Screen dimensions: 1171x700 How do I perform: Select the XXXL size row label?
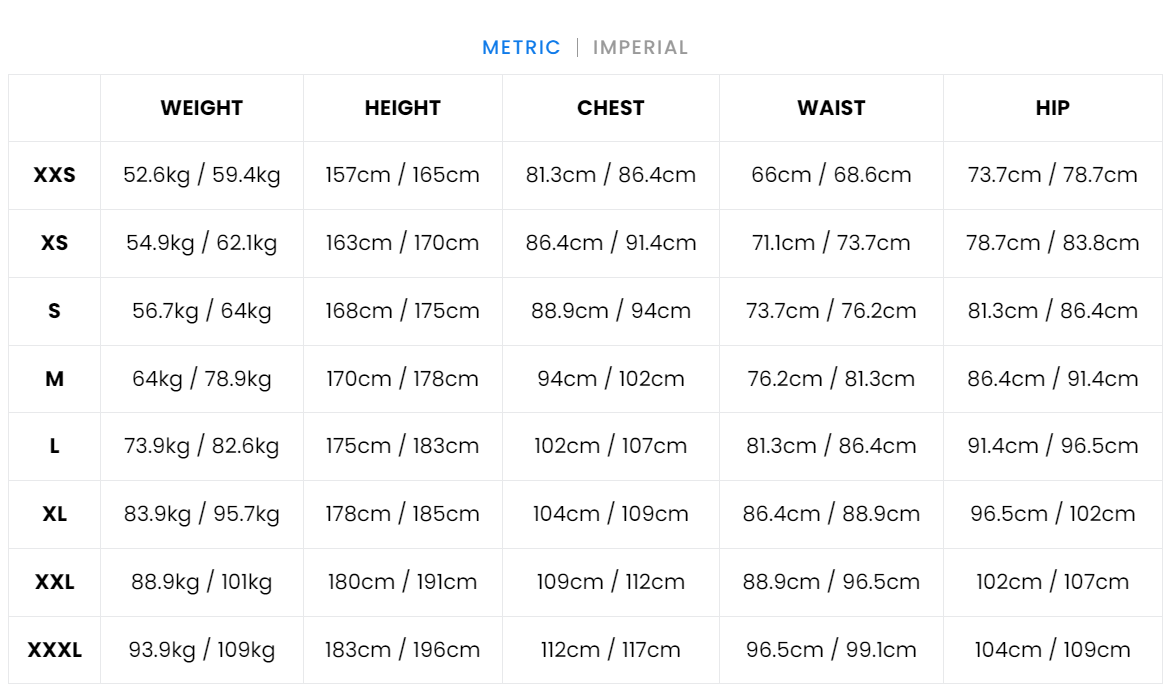pyautogui.click(x=55, y=650)
